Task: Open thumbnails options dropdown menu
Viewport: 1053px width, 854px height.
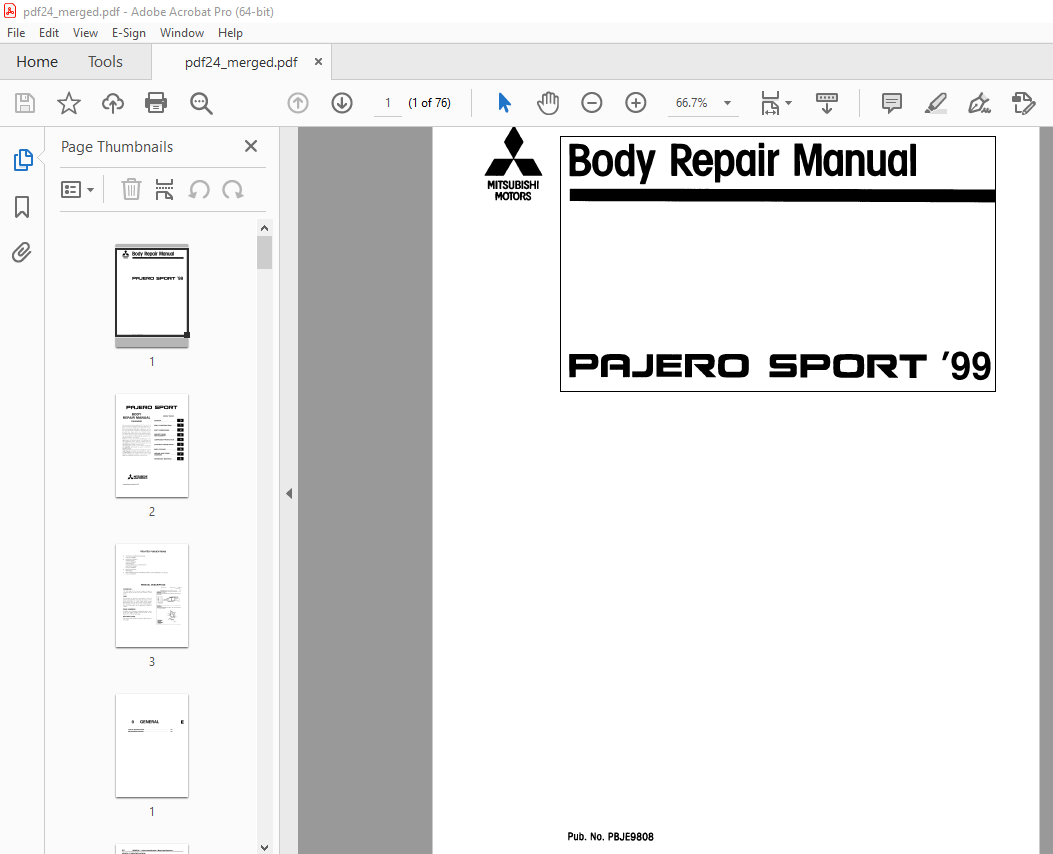Action: [77, 189]
